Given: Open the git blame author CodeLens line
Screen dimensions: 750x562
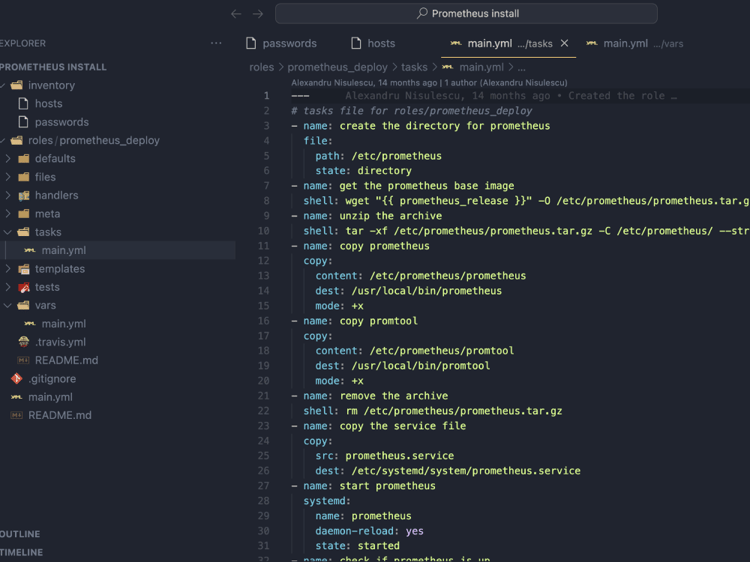Looking at the screenshot, I should pos(429,83).
